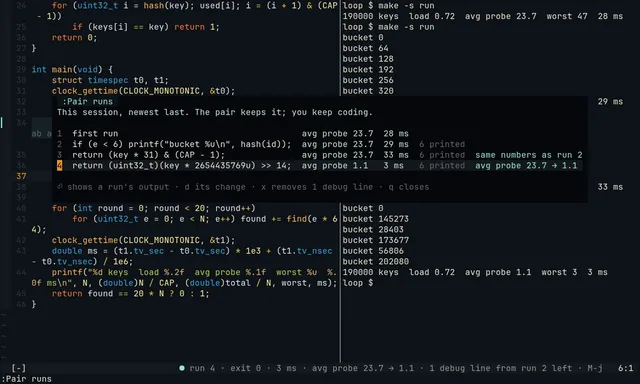The image size is (640, 384).
Task: Click the enter-key glyph in the hint line
Action: pyautogui.click(x=60, y=187)
